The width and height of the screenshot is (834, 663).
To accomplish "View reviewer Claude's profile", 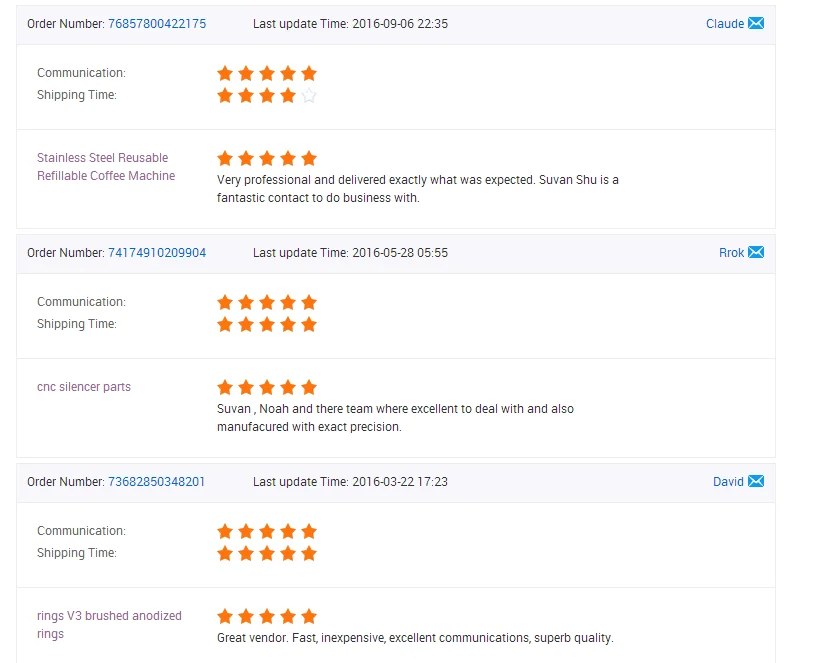I will click(724, 24).
